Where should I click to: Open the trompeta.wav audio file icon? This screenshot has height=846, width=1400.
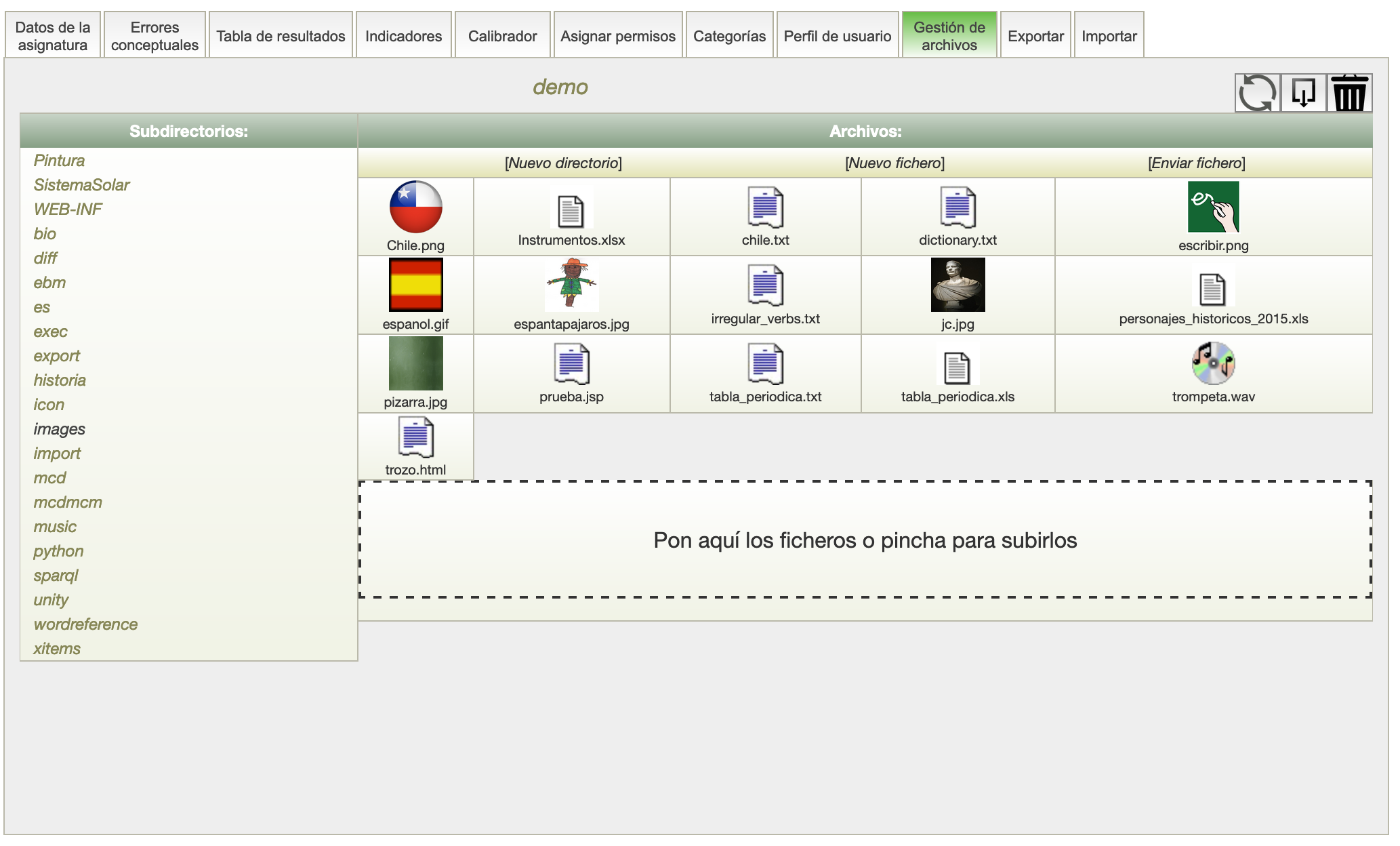point(1213,363)
